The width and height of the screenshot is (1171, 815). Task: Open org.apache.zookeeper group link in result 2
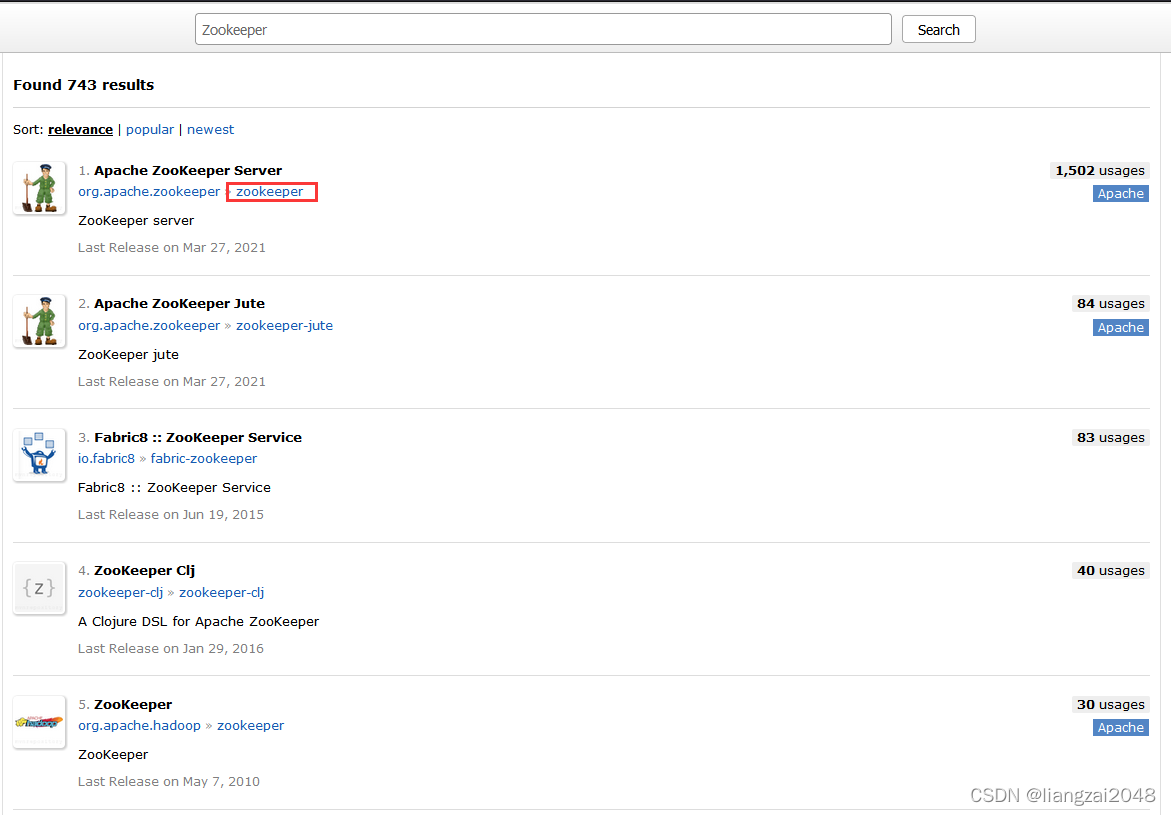(149, 326)
